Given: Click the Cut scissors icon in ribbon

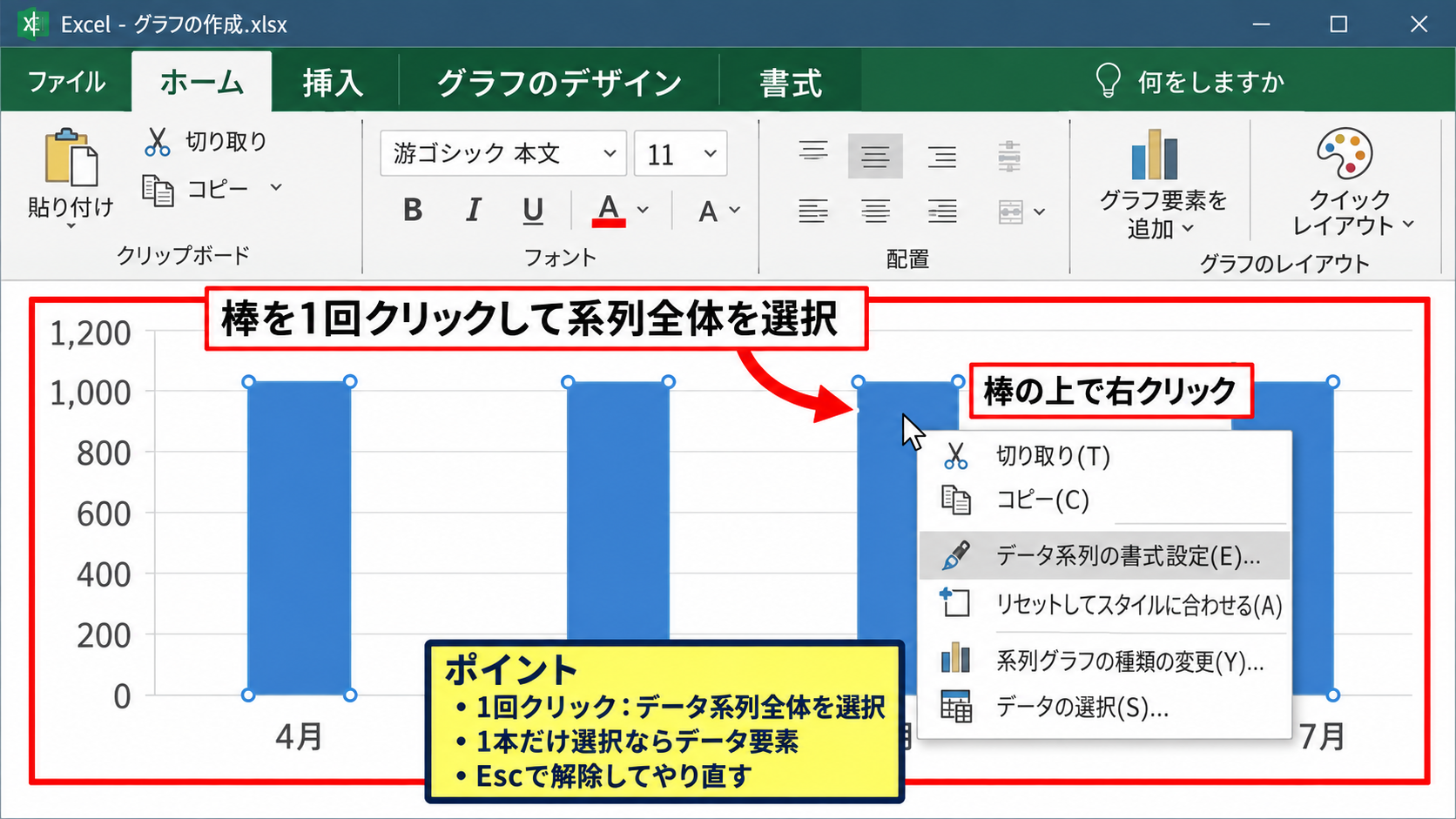Looking at the screenshot, I should [158, 141].
